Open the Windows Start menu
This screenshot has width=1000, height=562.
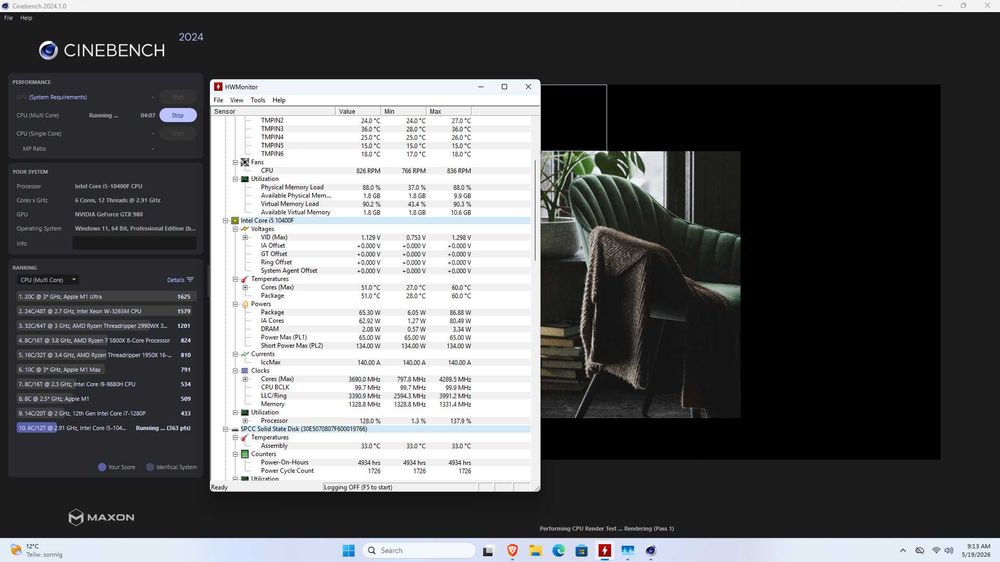point(348,551)
